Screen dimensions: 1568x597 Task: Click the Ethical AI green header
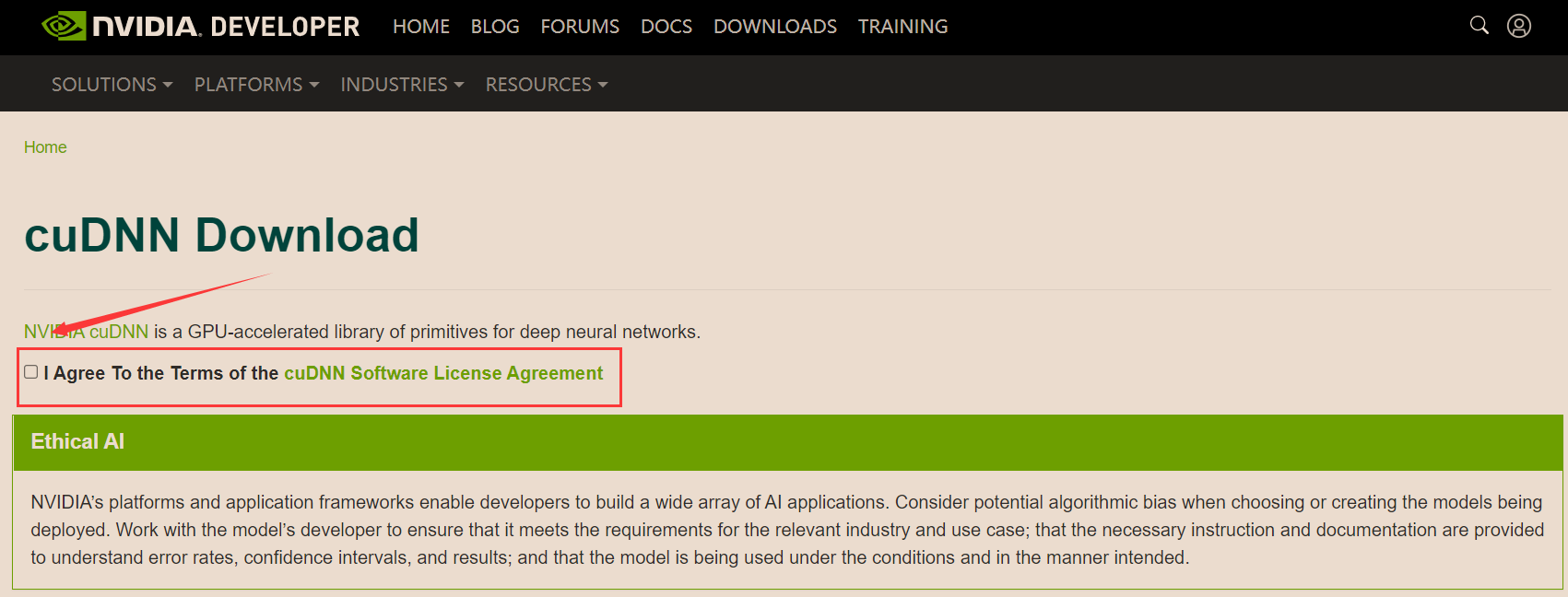pos(788,442)
